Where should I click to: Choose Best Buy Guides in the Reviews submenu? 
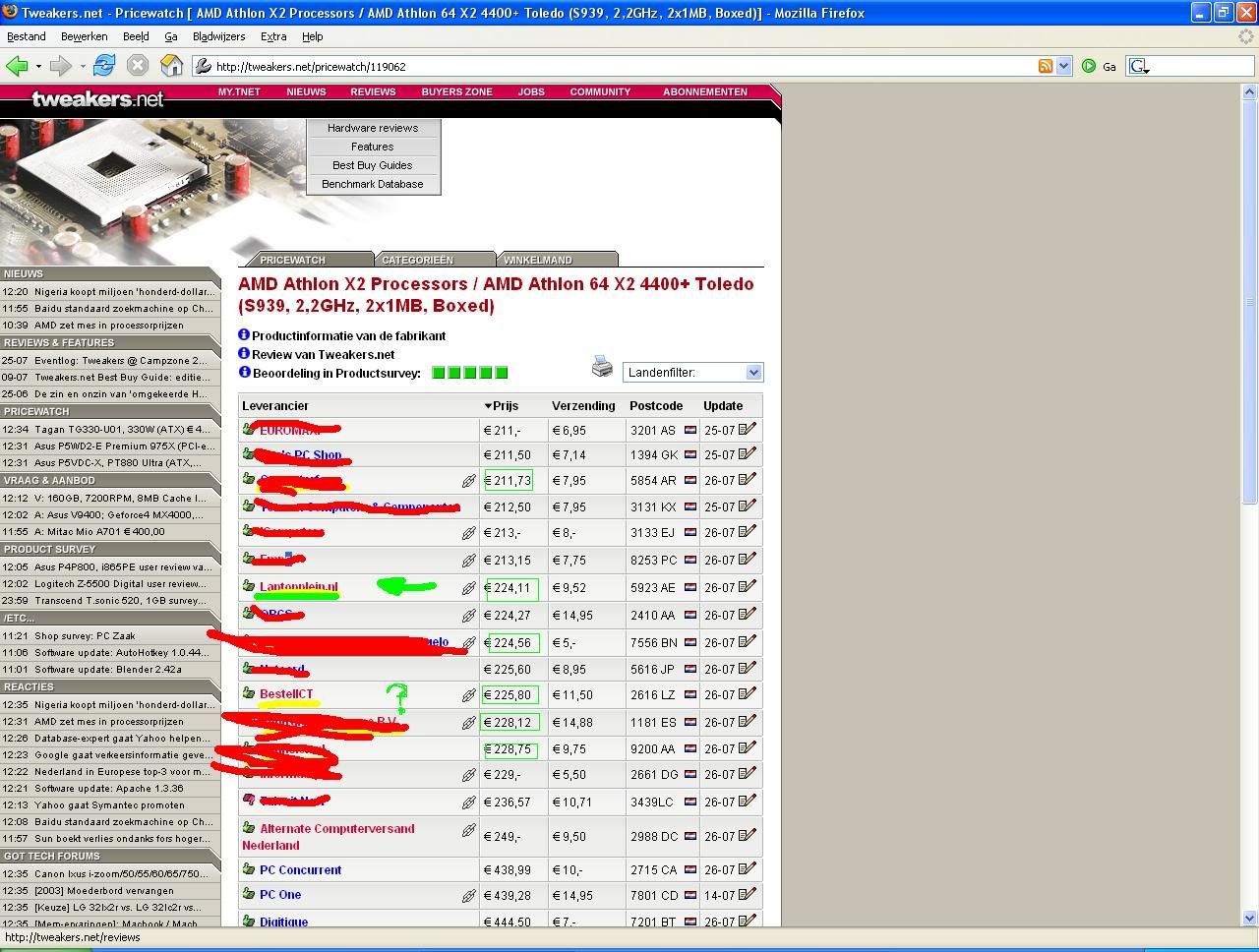tap(373, 165)
